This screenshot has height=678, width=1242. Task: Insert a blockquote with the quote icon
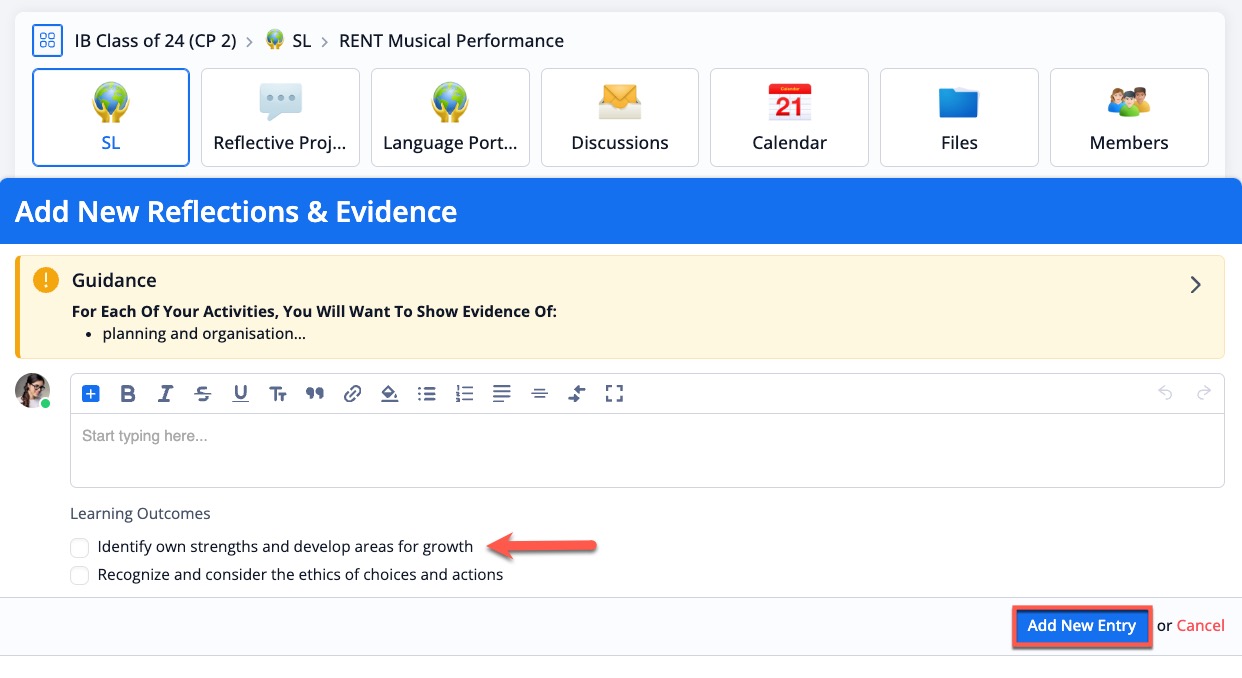coord(315,394)
